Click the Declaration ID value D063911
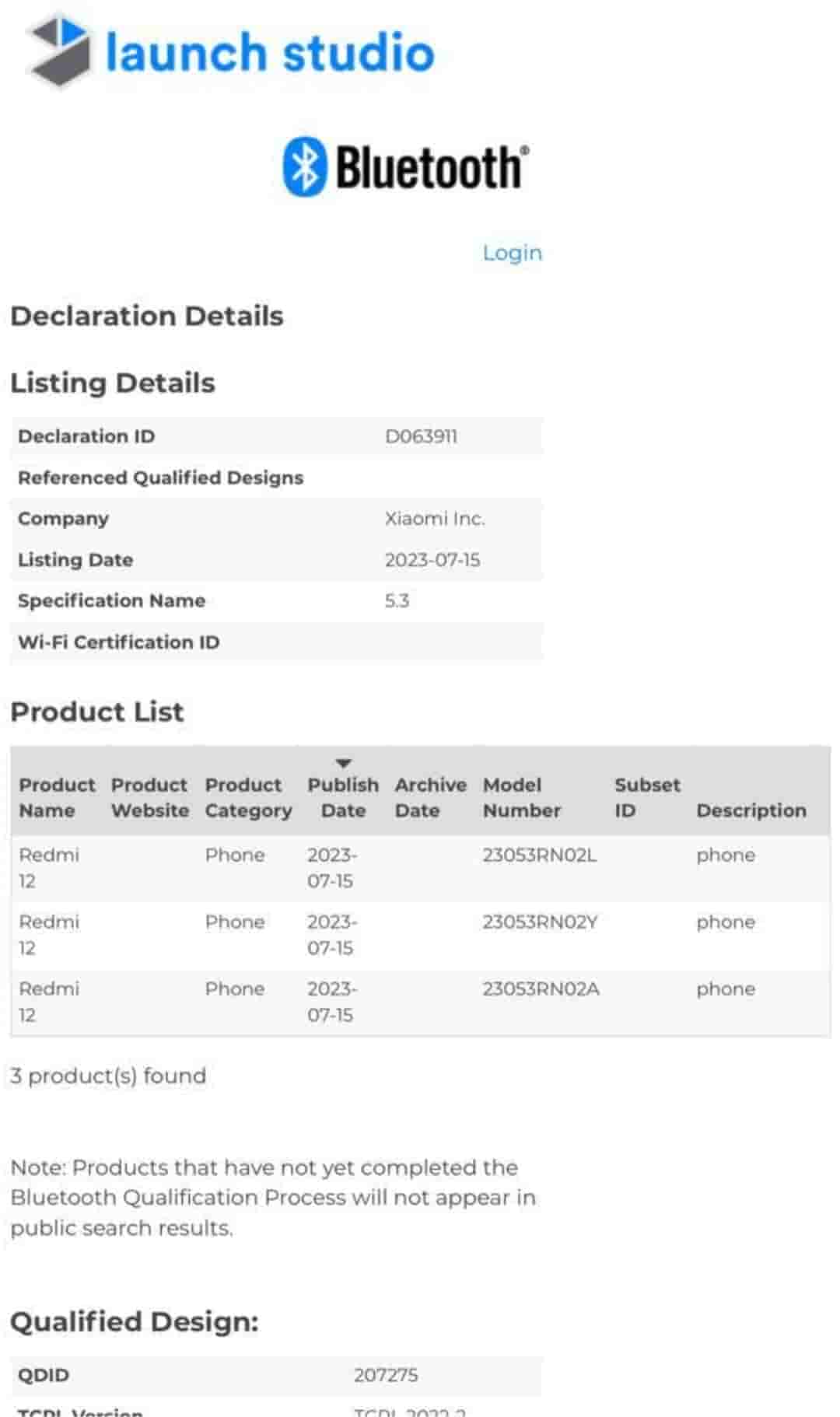 (425, 436)
